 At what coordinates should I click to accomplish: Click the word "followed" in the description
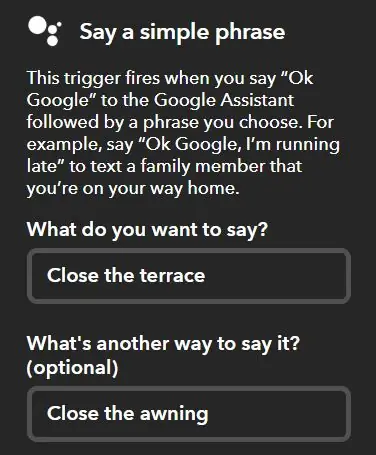[x=63, y=122]
